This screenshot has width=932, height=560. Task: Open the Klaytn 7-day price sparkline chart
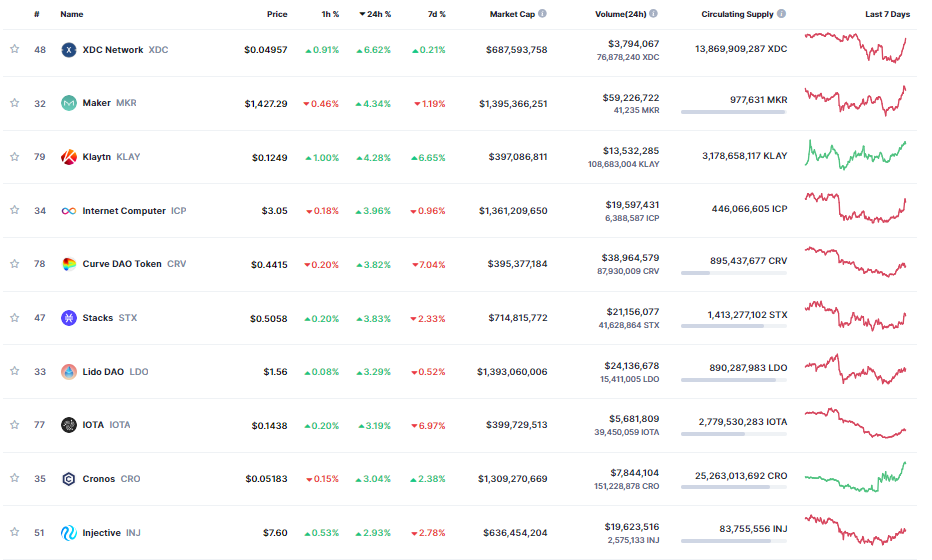856,155
